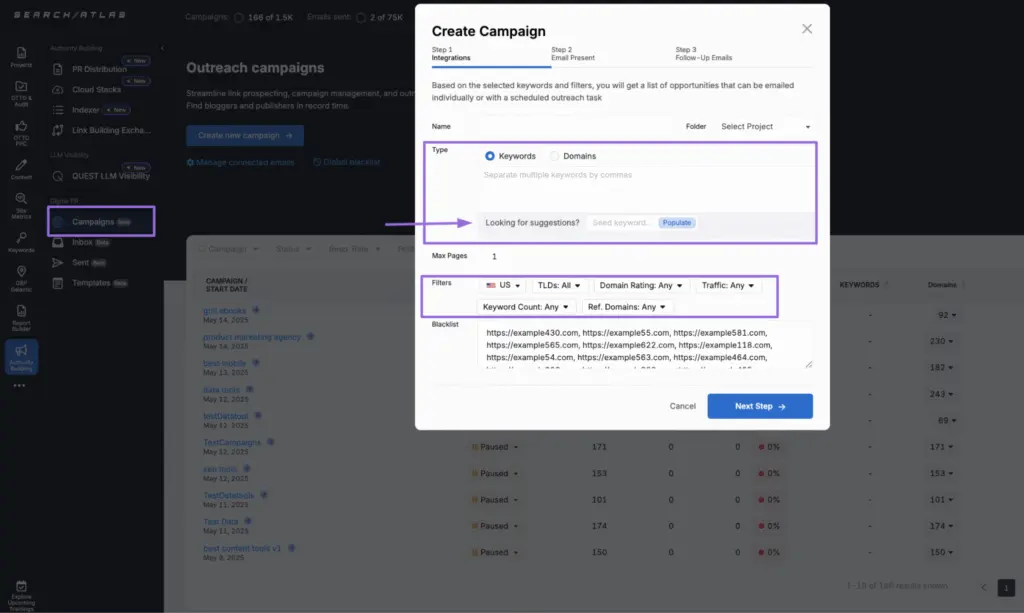1024x613 pixels.
Task: Click the Max Pages value field
Action: pyautogui.click(x=494, y=256)
